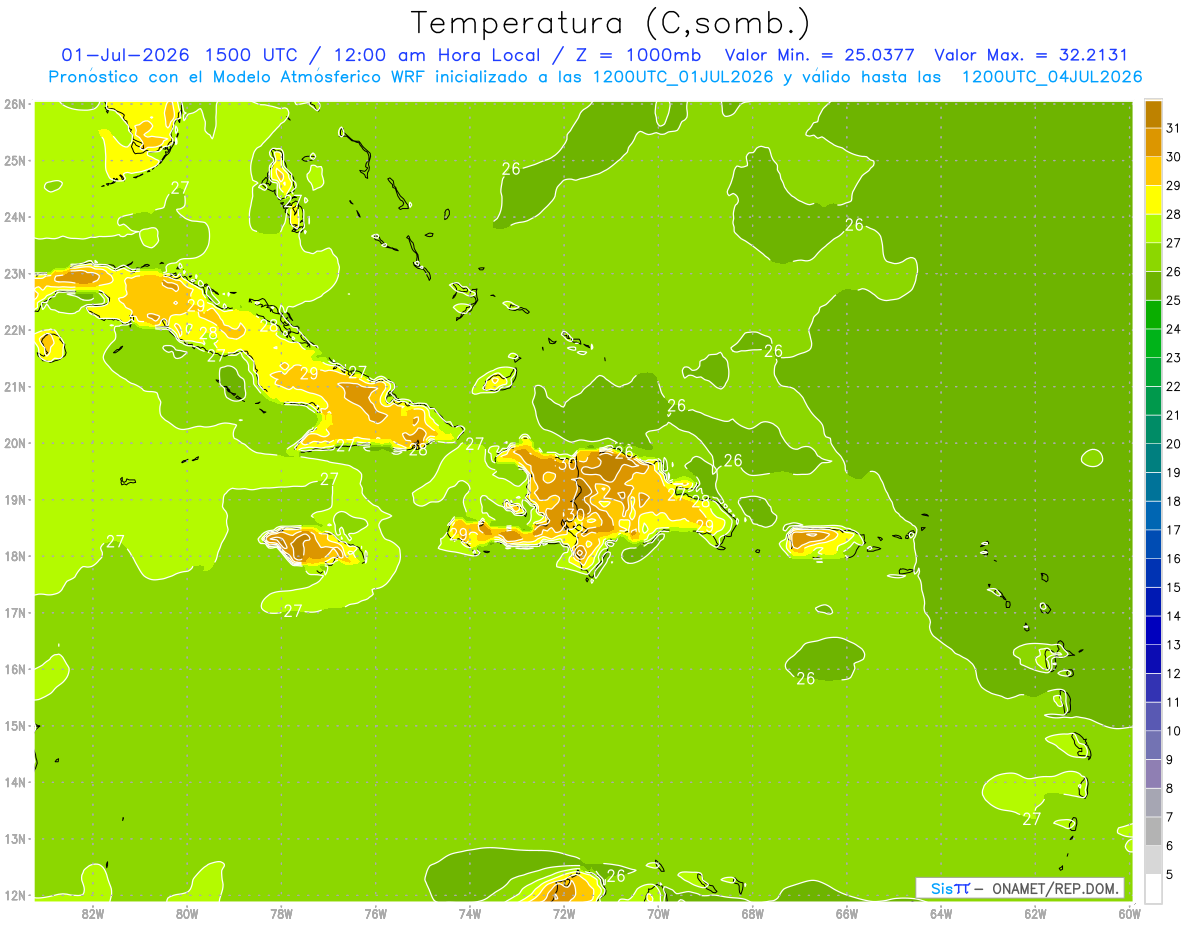The image size is (1200, 927).
Task: Click the '15N' latitude axis label
Action: (14, 725)
